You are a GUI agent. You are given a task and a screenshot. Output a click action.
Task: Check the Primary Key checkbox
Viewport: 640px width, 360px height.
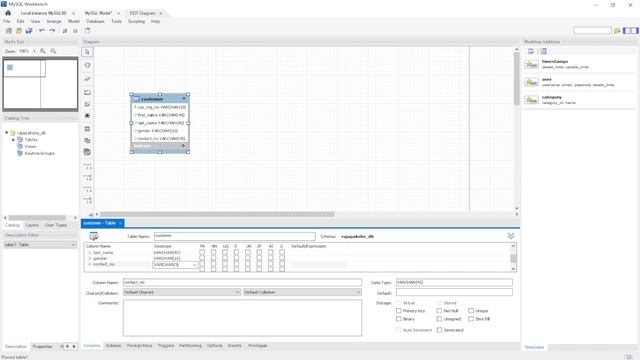coord(399,311)
